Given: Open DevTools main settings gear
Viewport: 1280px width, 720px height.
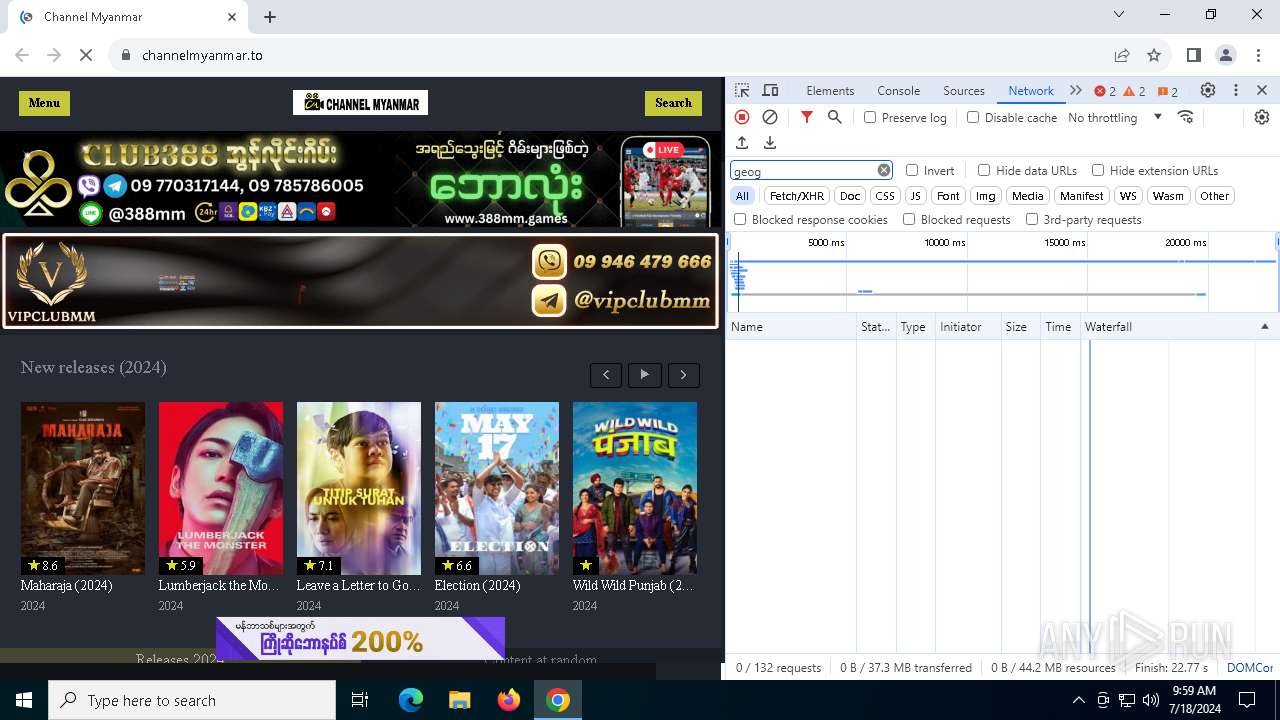Looking at the screenshot, I should [1208, 90].
